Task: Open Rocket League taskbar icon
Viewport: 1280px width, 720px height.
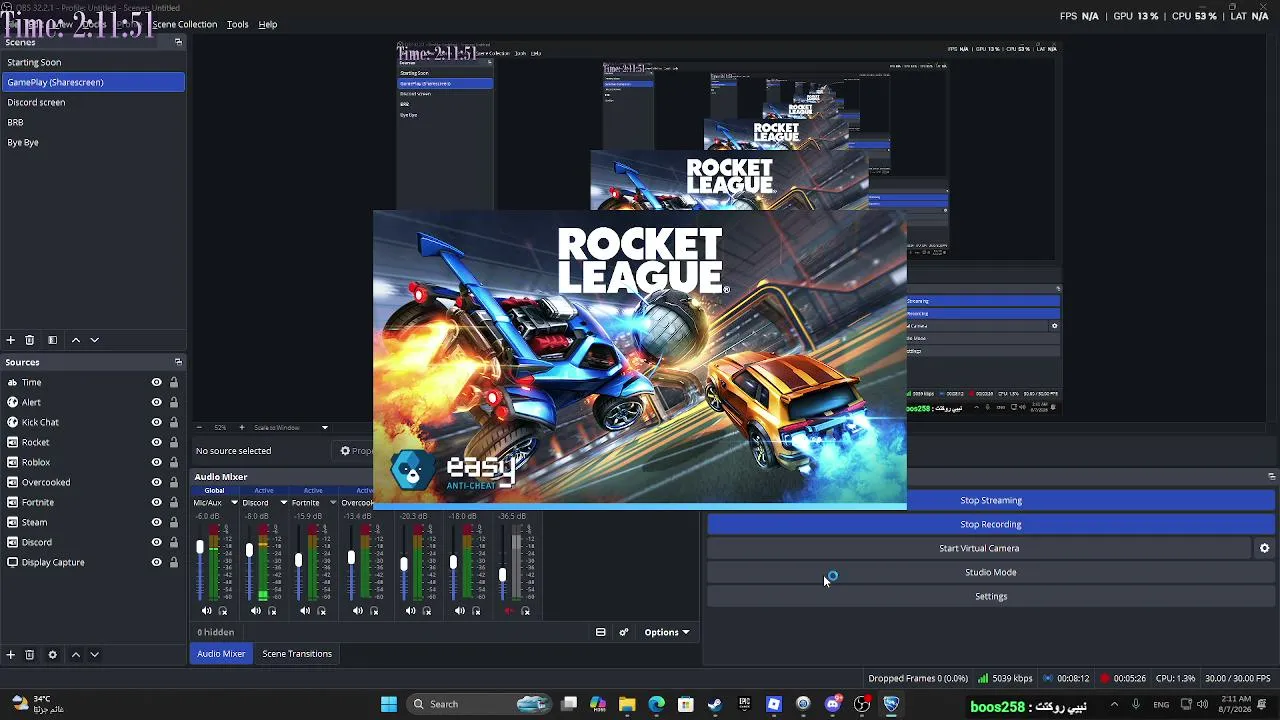Action: [x=891, y=704]
